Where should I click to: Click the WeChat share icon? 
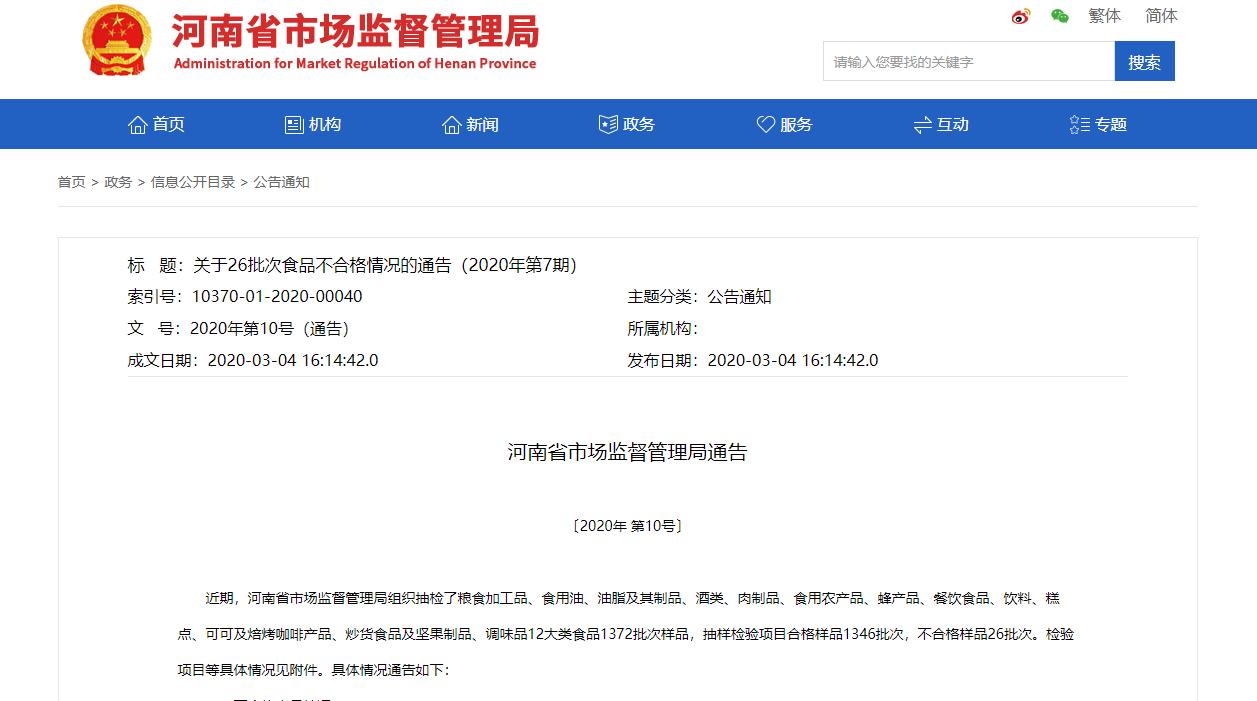(x=1058, y=16)
